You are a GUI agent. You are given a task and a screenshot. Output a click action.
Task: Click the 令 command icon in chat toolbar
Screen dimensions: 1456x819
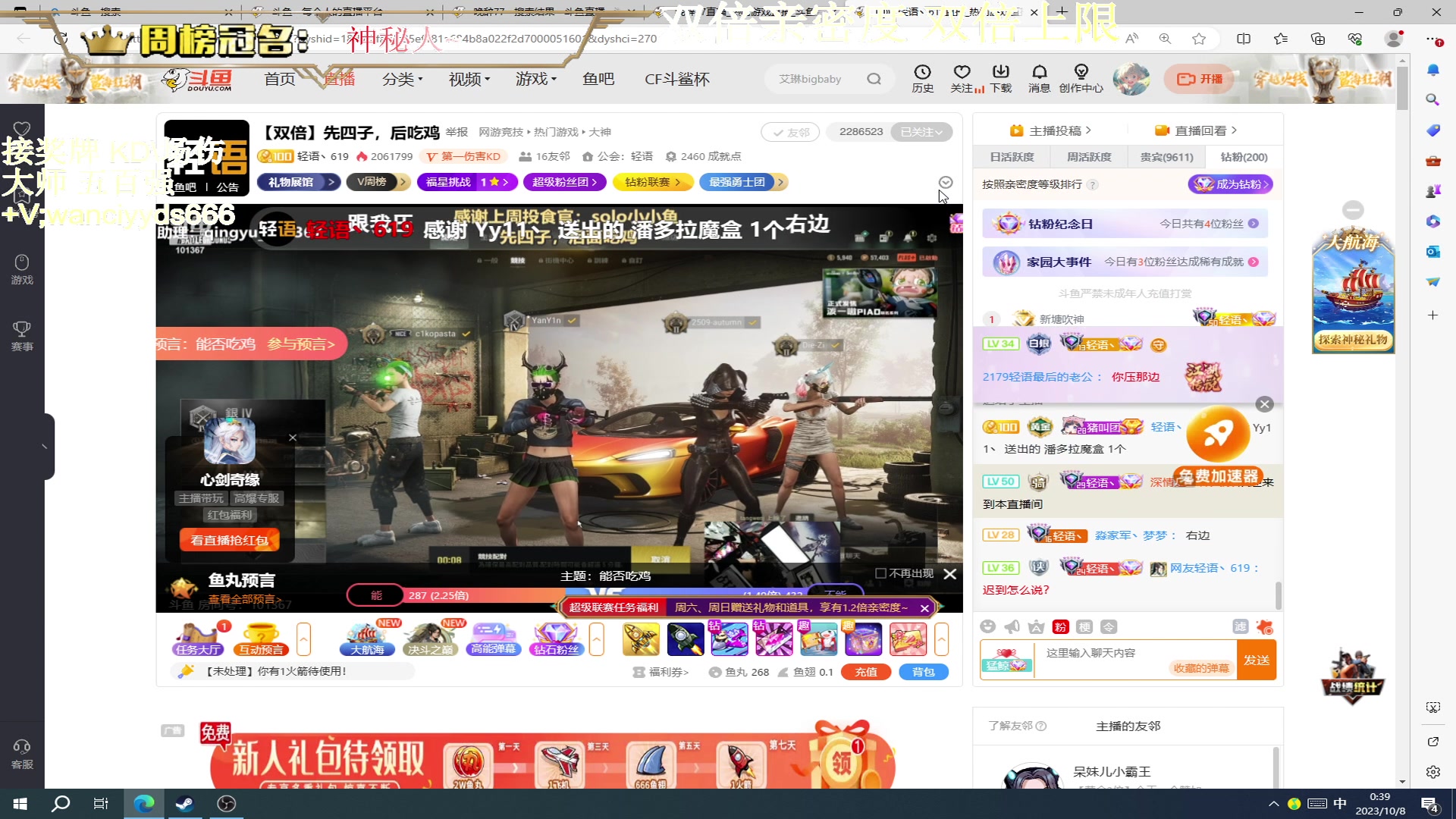point(1109,626)
